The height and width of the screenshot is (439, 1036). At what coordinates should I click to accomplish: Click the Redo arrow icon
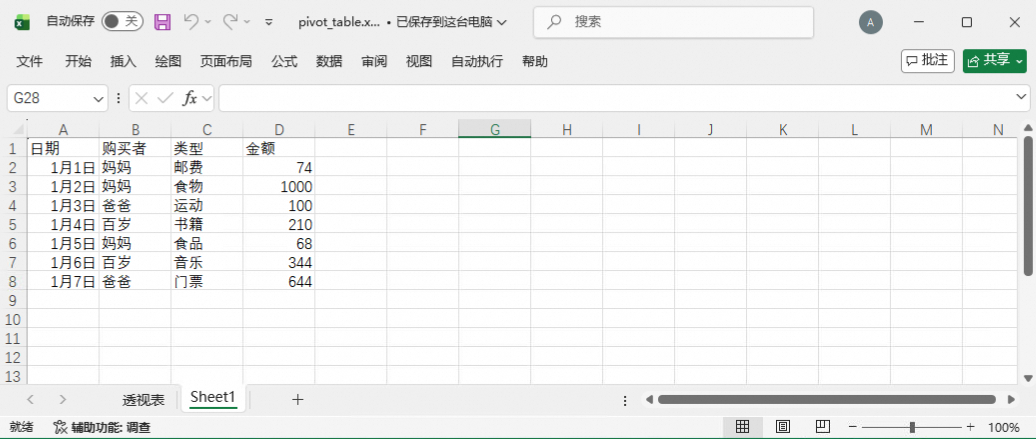coord(230,22)
